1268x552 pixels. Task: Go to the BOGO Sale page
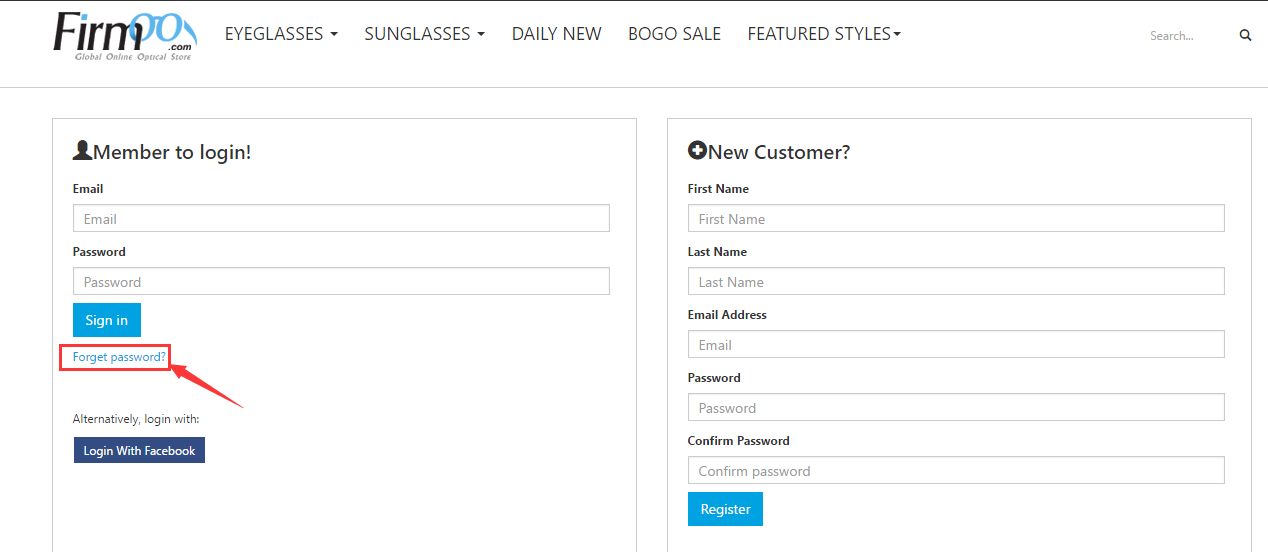(x=674, y=34)
